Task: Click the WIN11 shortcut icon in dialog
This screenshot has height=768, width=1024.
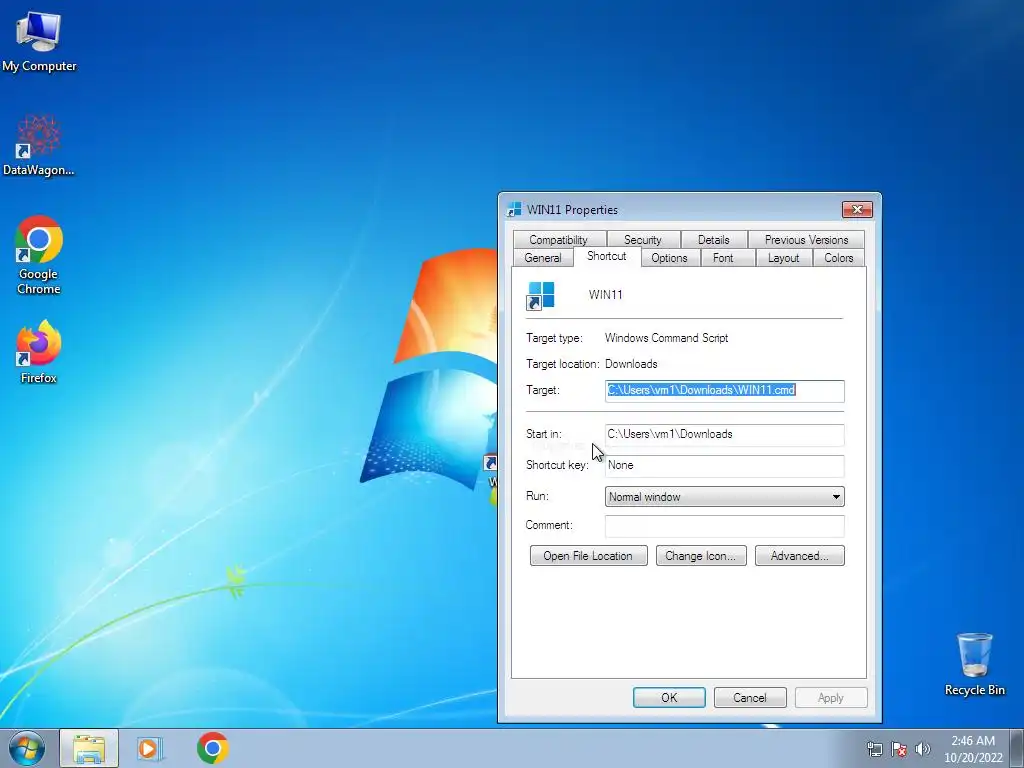Action: (541, 295)
